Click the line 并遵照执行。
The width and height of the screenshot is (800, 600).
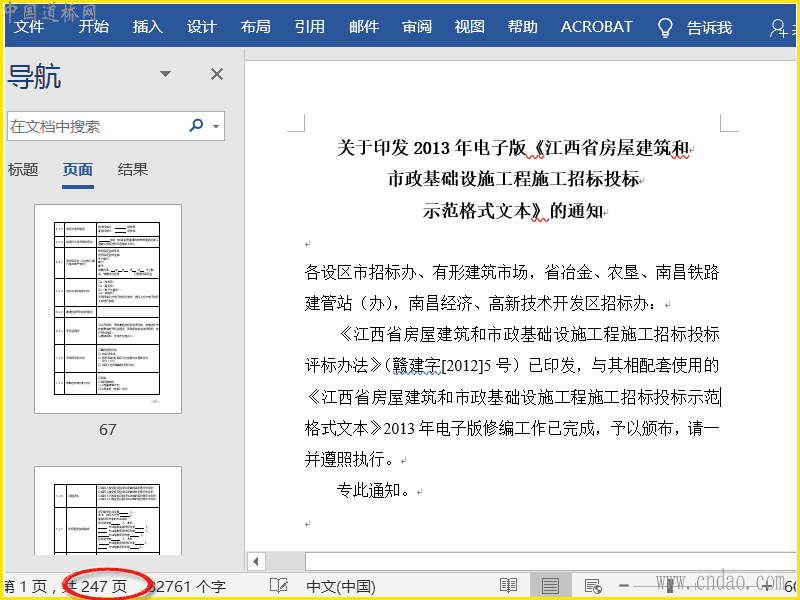click(349, 459)
